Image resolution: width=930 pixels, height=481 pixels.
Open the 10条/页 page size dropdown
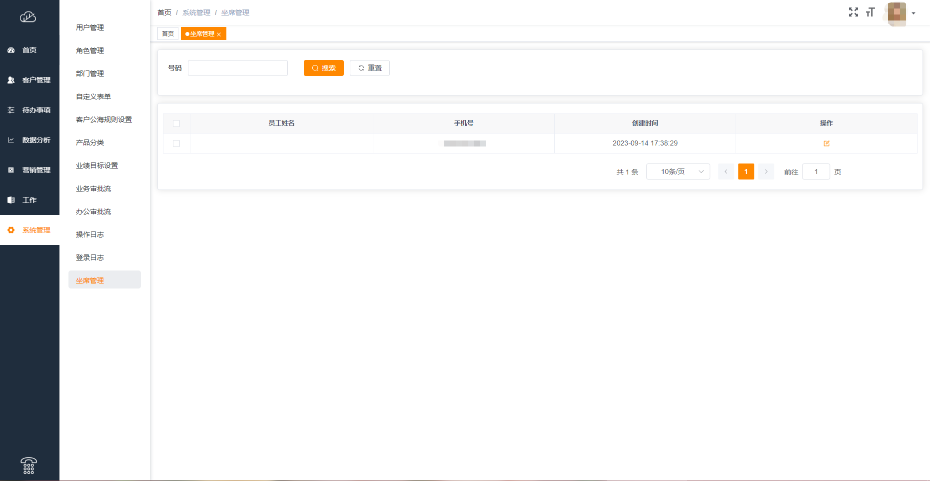(678, 172)
